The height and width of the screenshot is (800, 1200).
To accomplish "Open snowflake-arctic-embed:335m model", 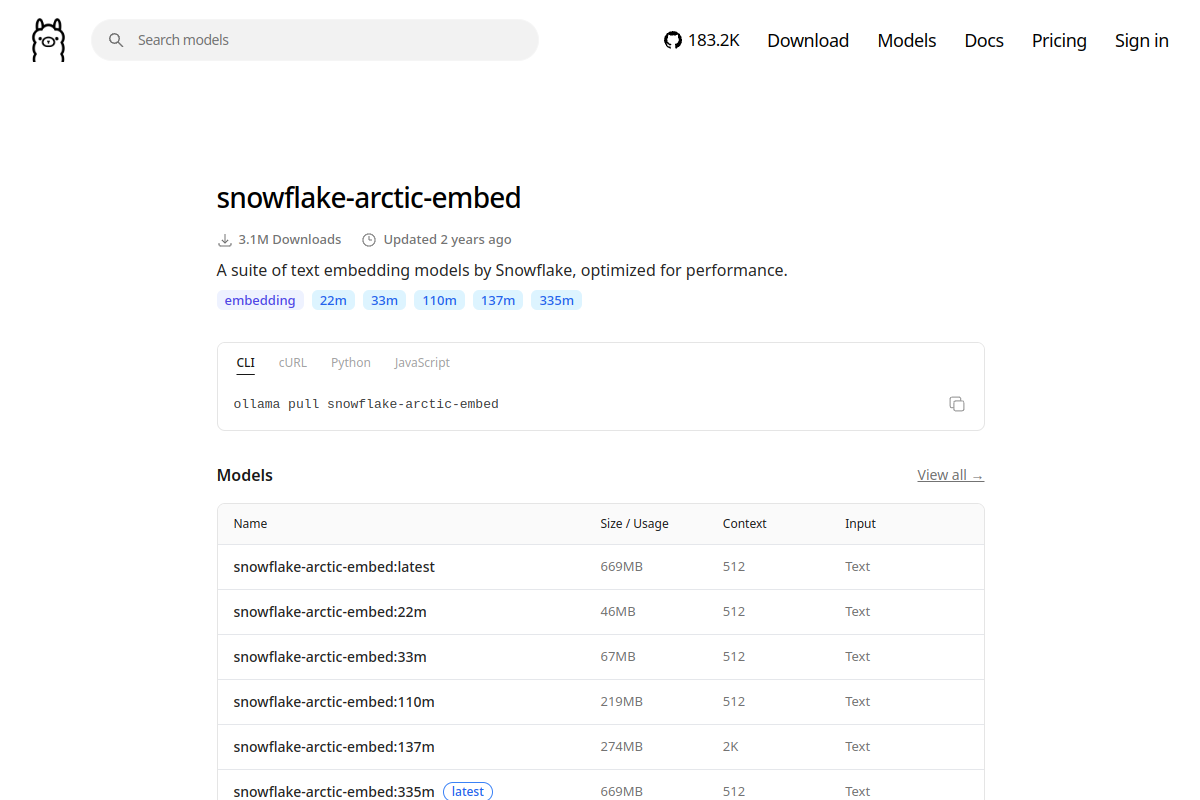I will click(334, 791).
